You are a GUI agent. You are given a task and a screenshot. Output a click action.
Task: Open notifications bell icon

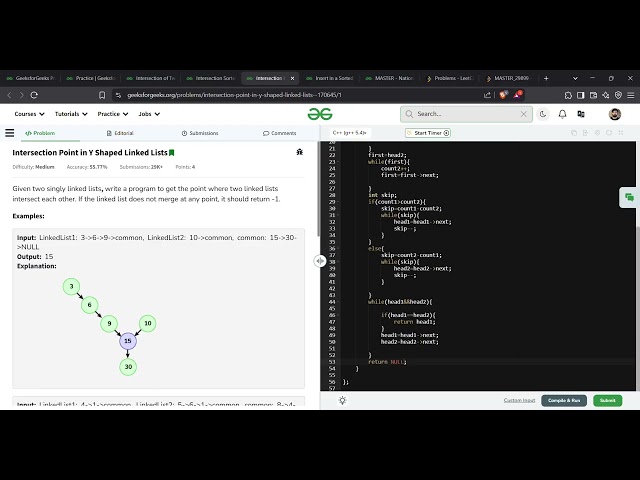pos(562,114)
